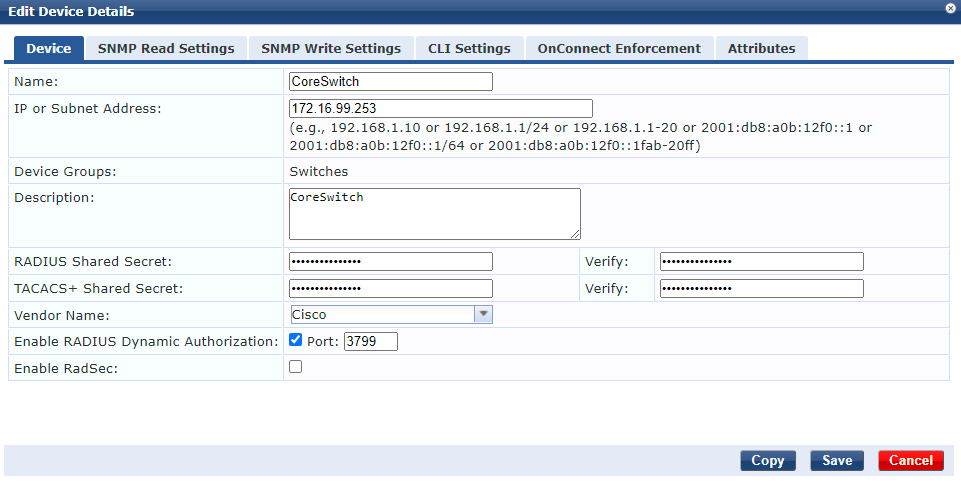Screen dimensions: 961x484
Task: Click the Enable RadSec label
Action: [66, 369]
